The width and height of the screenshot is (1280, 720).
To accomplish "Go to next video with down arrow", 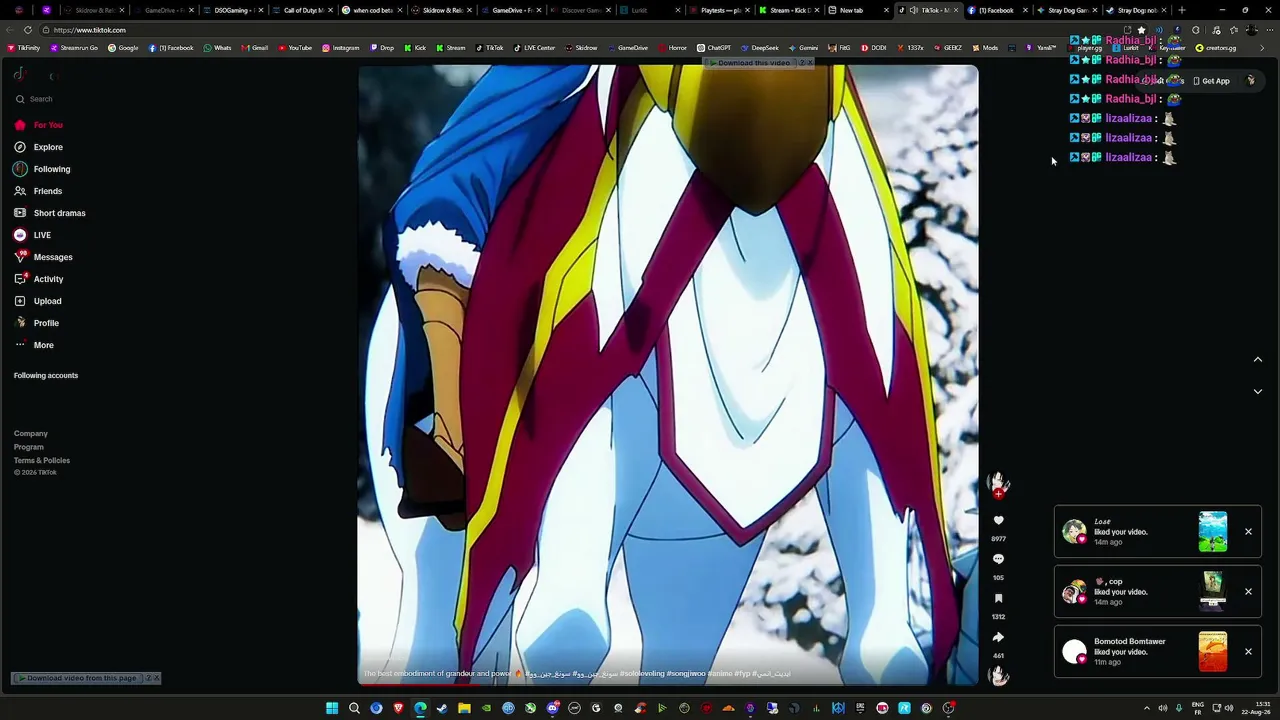I will 1258,391.
